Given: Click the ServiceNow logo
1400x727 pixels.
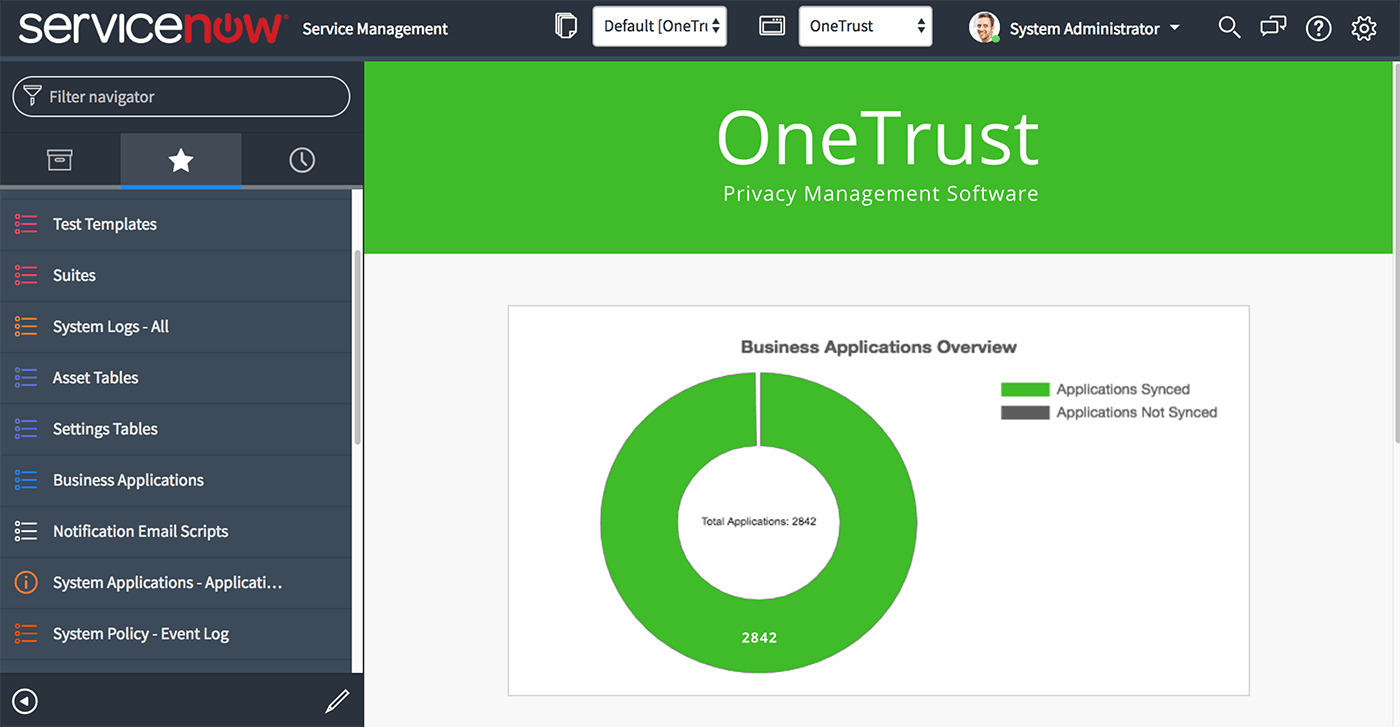Looking at the screenshot, I should click(x=153, y=27).
